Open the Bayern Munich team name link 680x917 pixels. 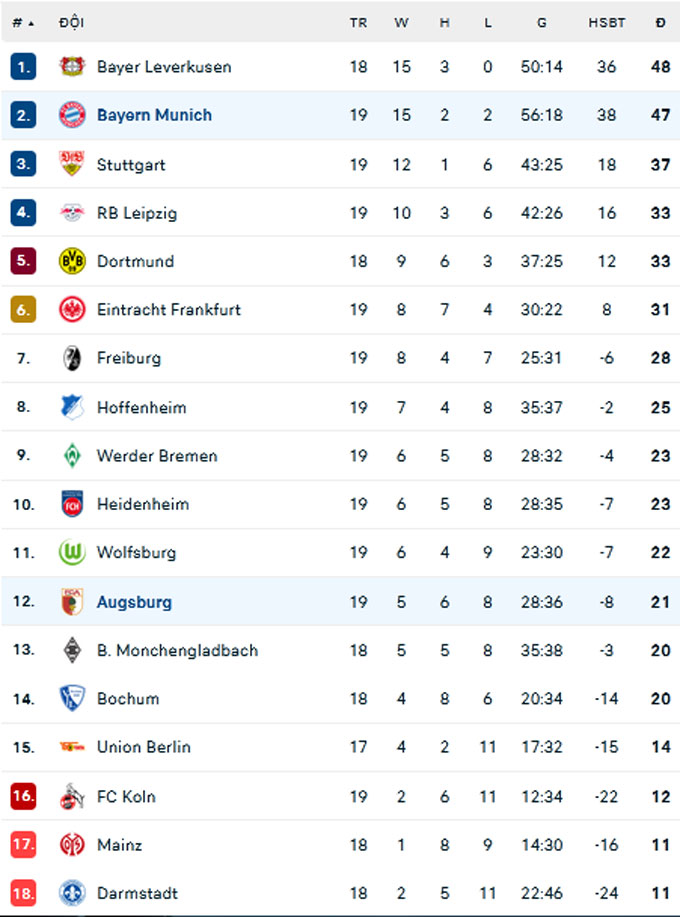tap(154, 115)
